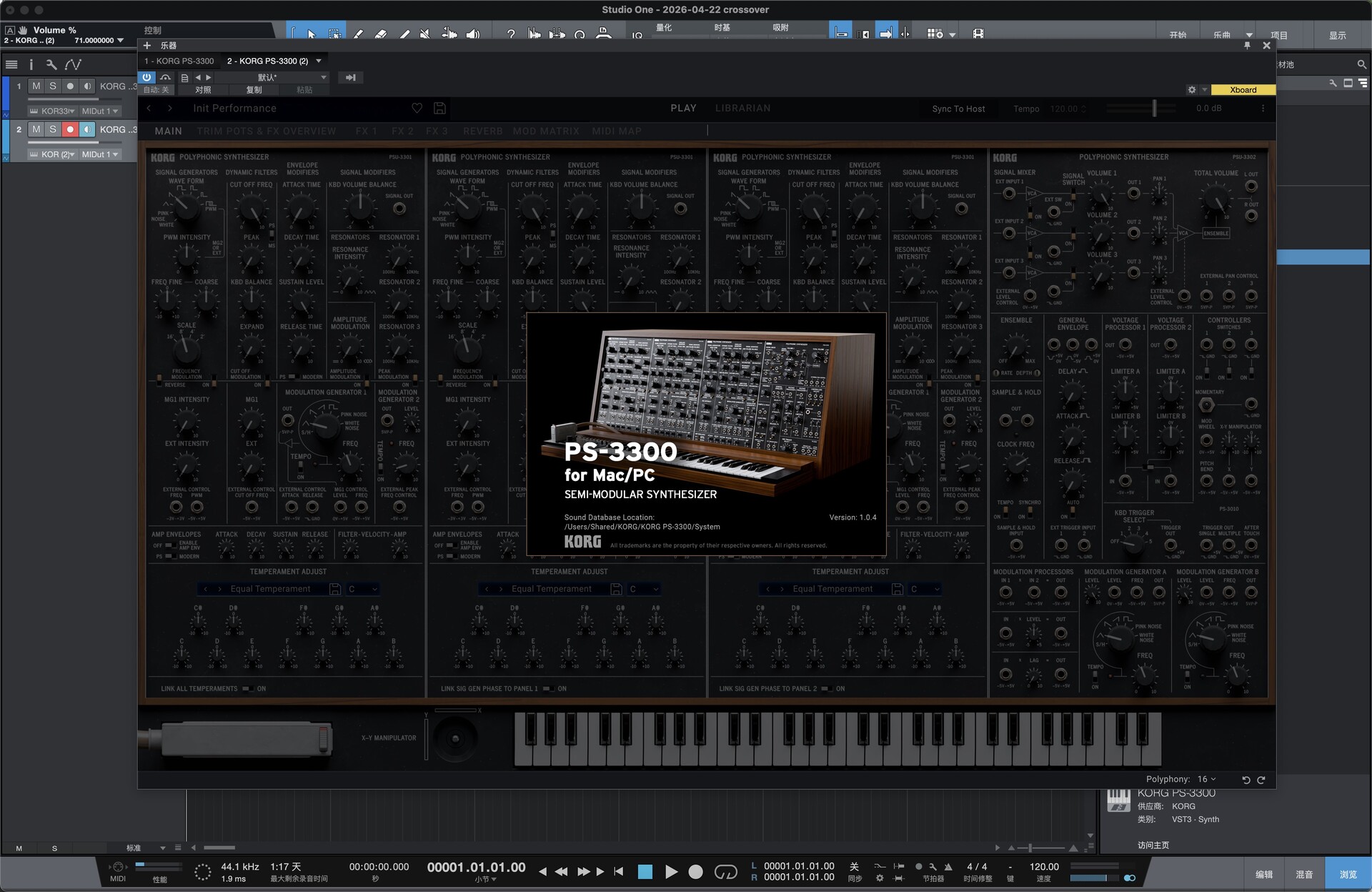The image size is (1372, 892).
Task: Save the Init Performance preset
Action: point(439,108)
